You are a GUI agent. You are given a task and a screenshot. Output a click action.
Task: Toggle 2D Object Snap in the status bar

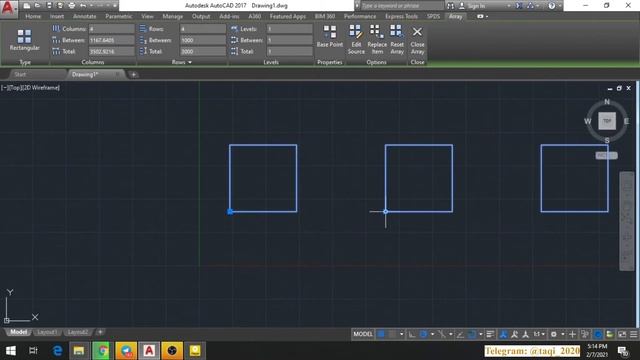tap(471, 334)
